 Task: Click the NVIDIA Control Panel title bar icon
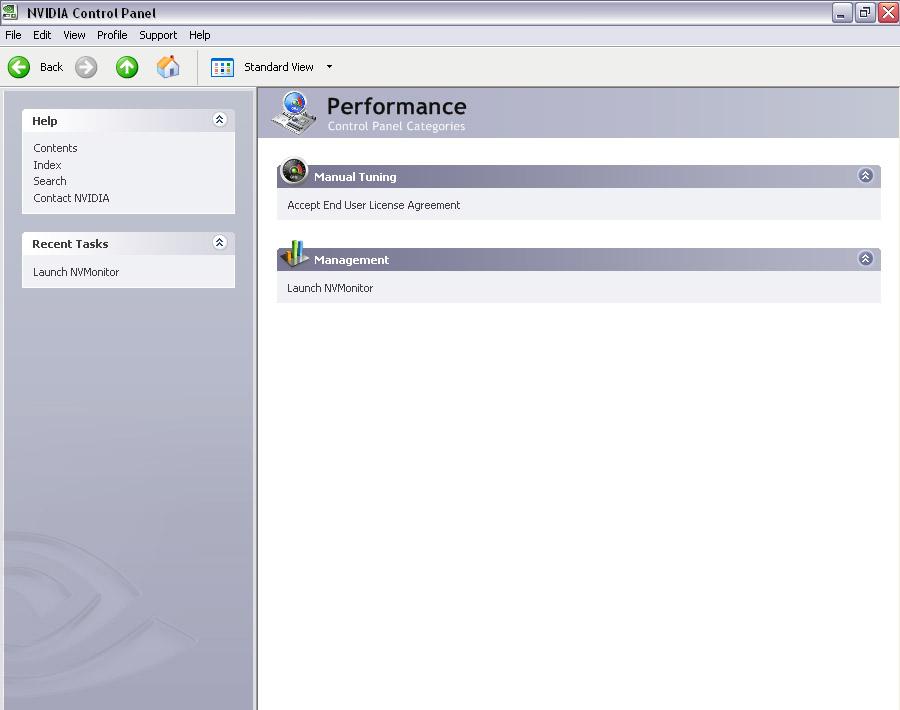10,12
